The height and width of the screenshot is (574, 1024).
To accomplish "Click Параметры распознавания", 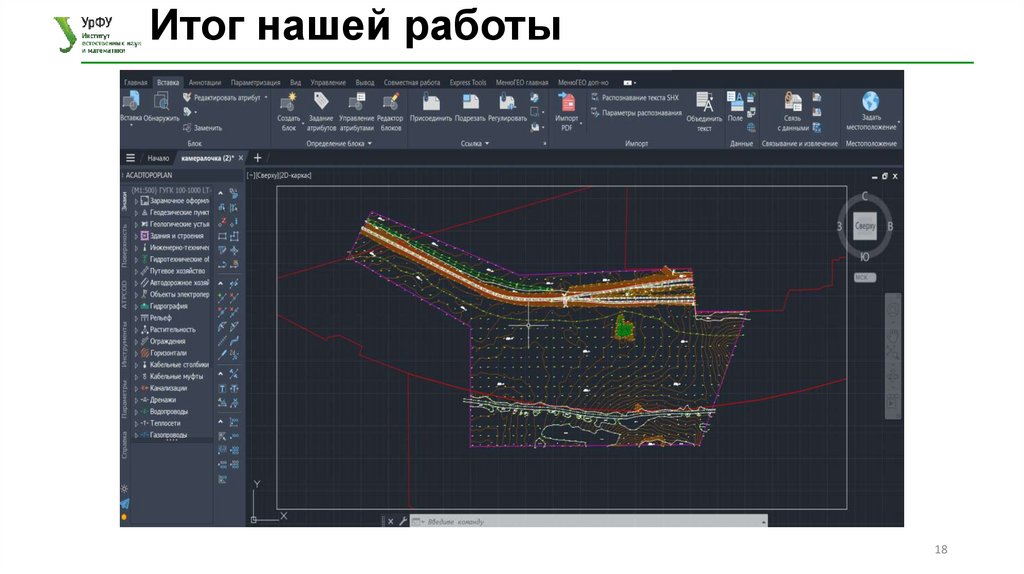I will click(x=636, y=112).
